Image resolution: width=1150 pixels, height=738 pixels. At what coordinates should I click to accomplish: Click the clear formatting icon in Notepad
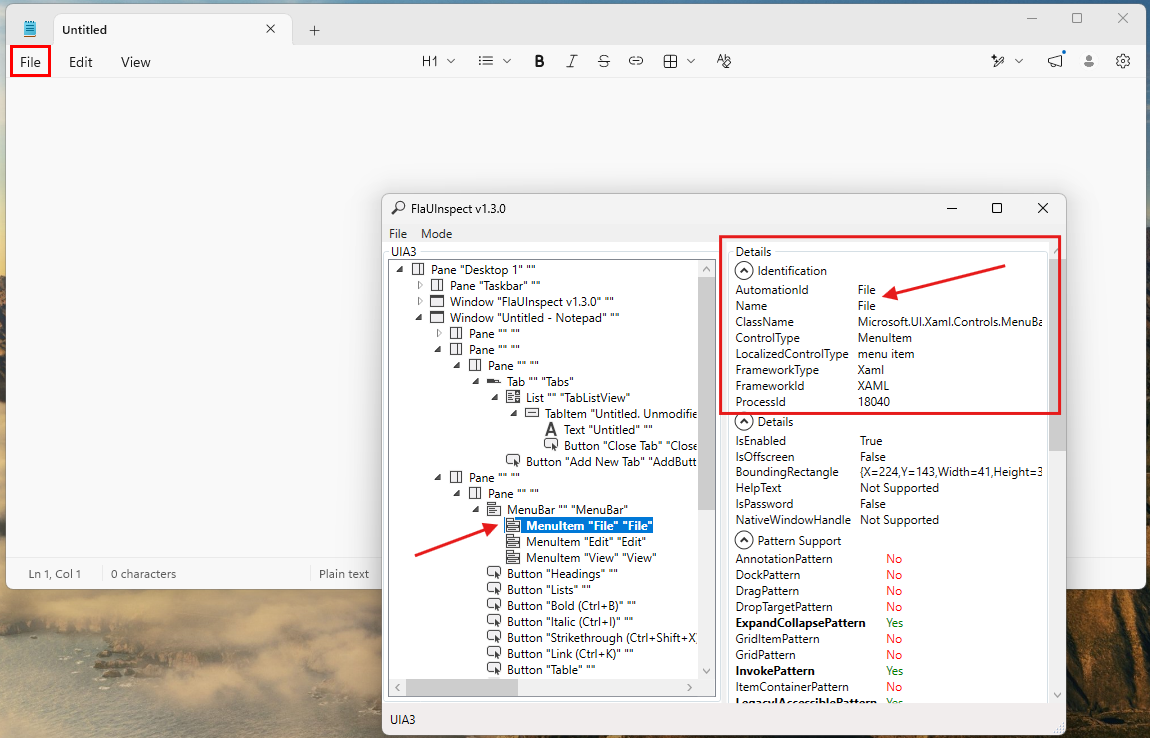coord(724,61)
